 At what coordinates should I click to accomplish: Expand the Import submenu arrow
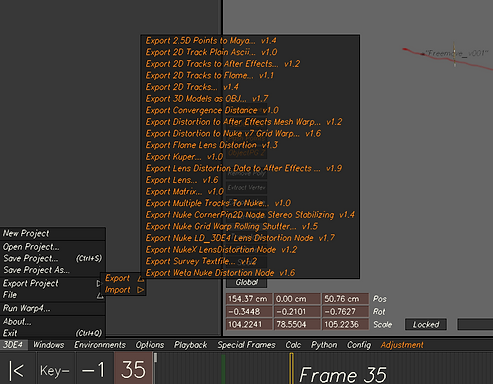[141, 290]
